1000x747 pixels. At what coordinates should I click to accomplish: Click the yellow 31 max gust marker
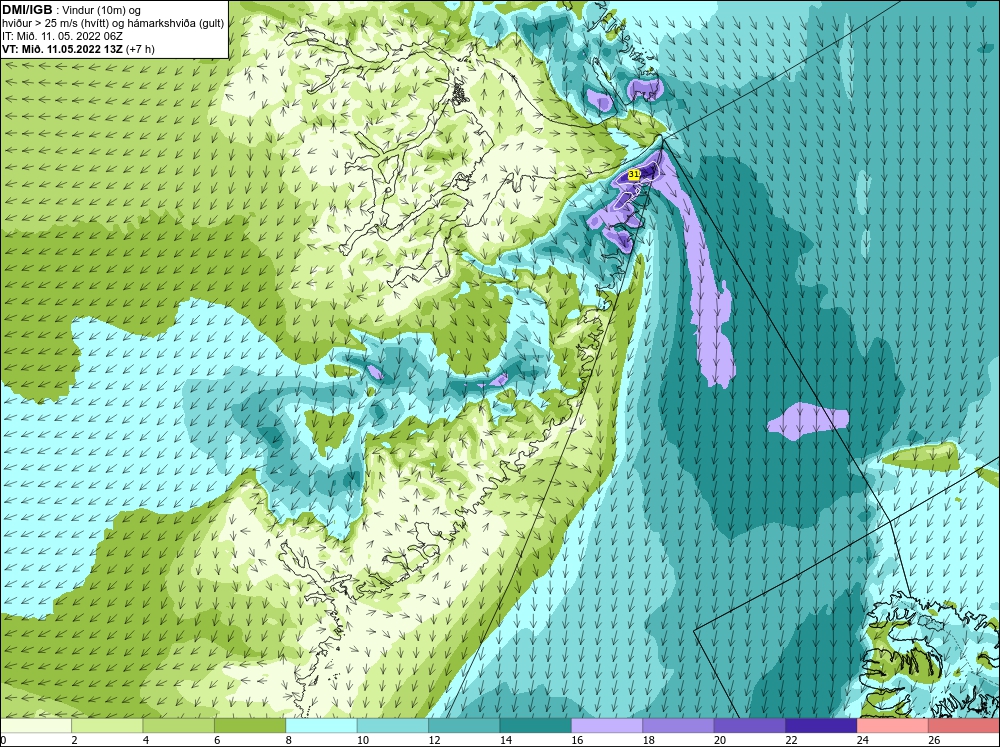click(x=634, y=174)
